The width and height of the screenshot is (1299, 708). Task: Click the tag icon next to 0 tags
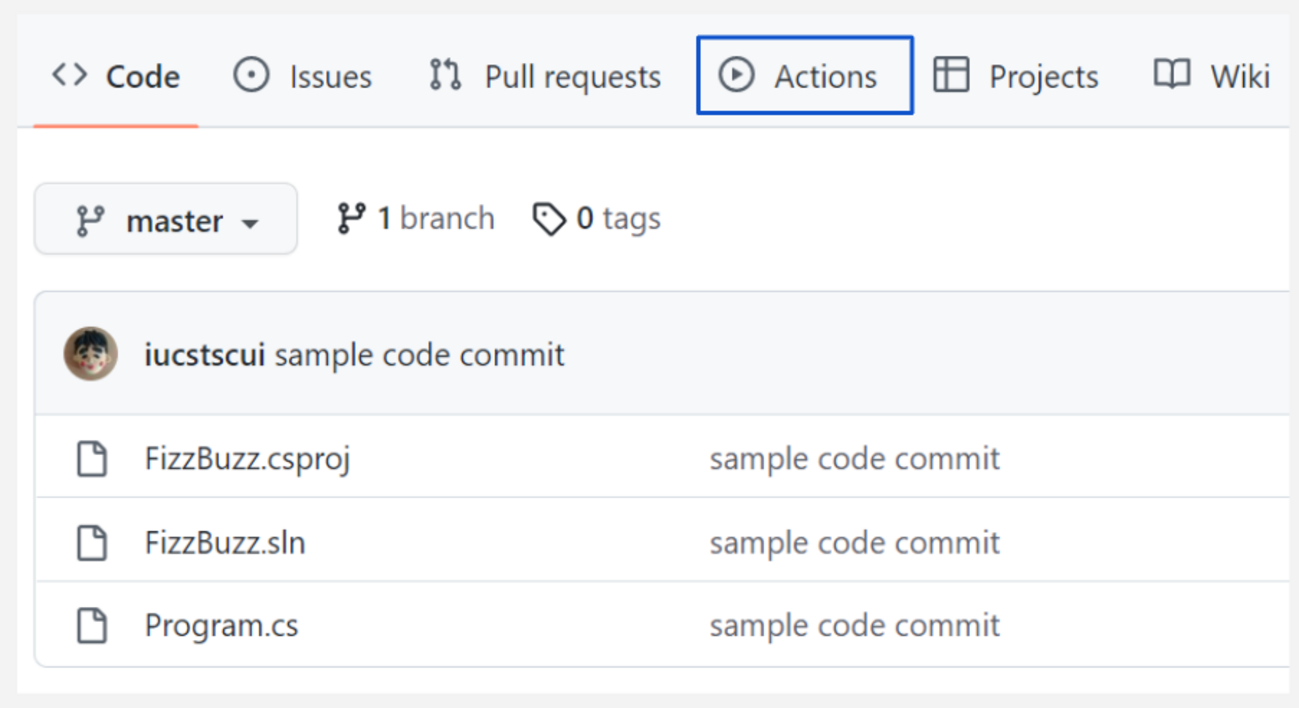click(549, 219)
